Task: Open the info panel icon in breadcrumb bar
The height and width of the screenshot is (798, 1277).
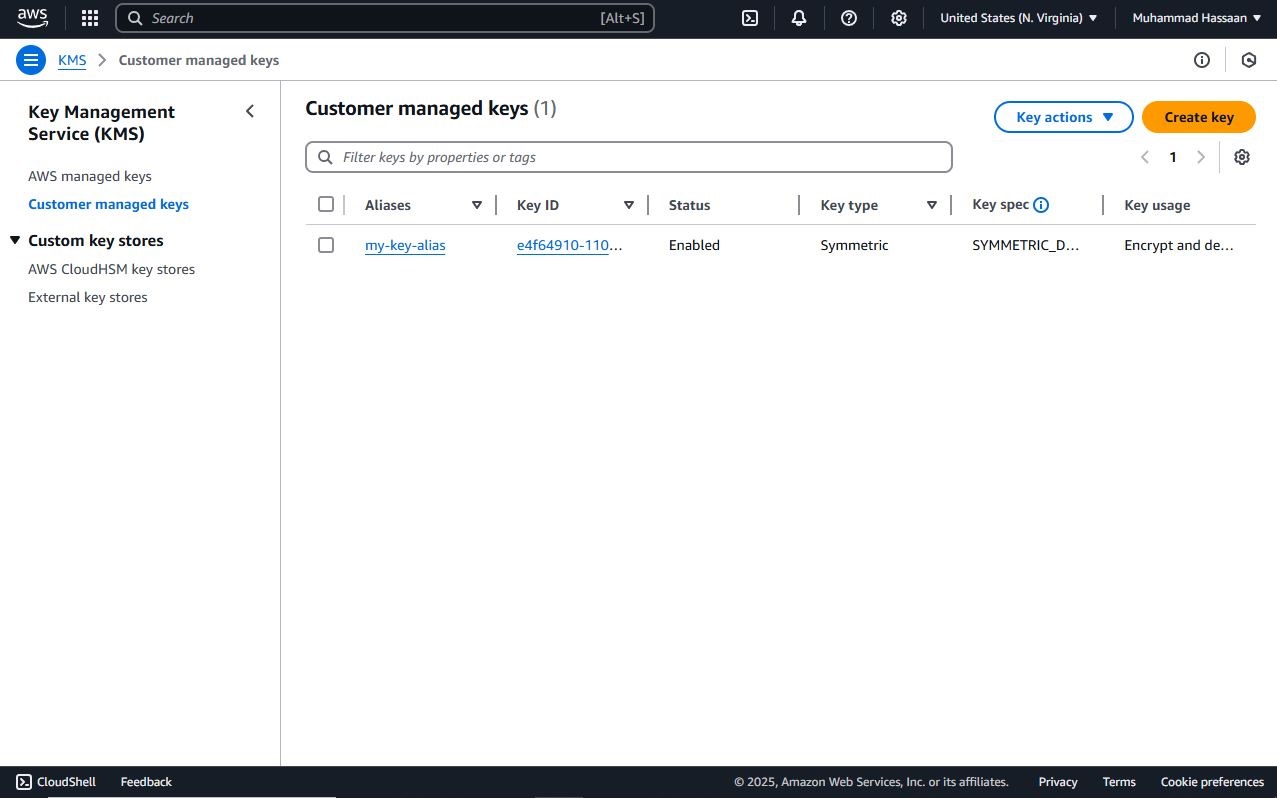Action: point(1202,60)
